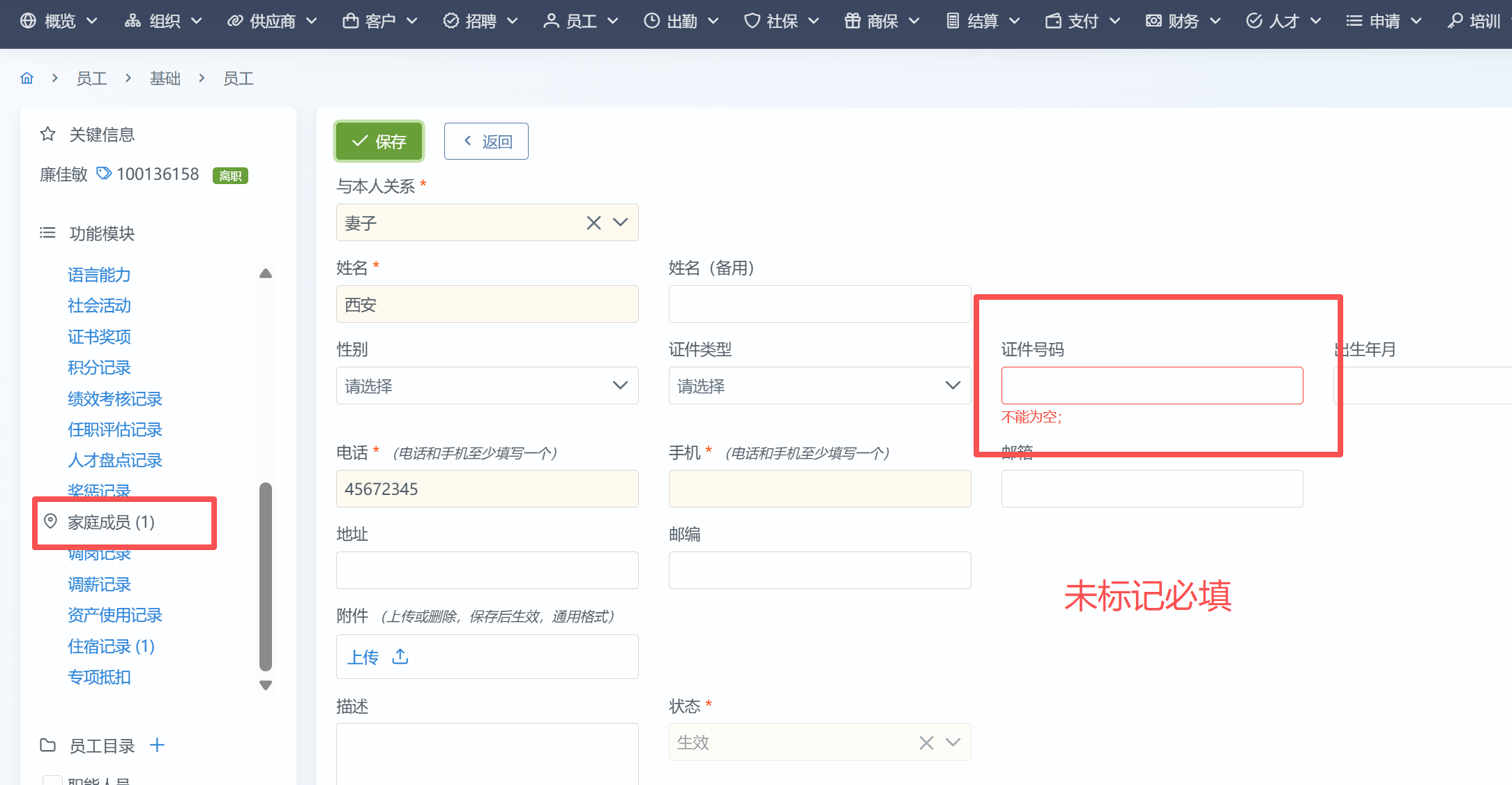
Task: Clear the 状态 field with X icon
Action: pyautogui.click(x=926, y=742)
